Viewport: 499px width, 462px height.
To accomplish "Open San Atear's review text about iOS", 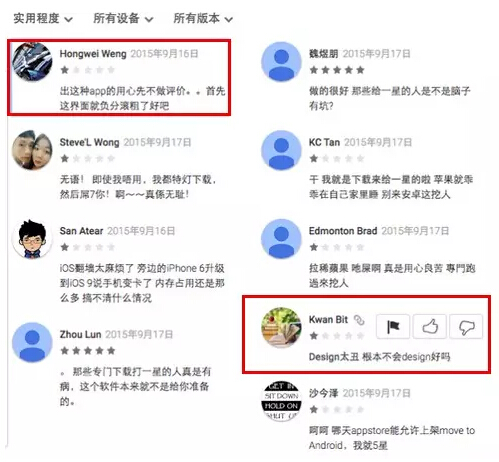I will pos(142,283).
